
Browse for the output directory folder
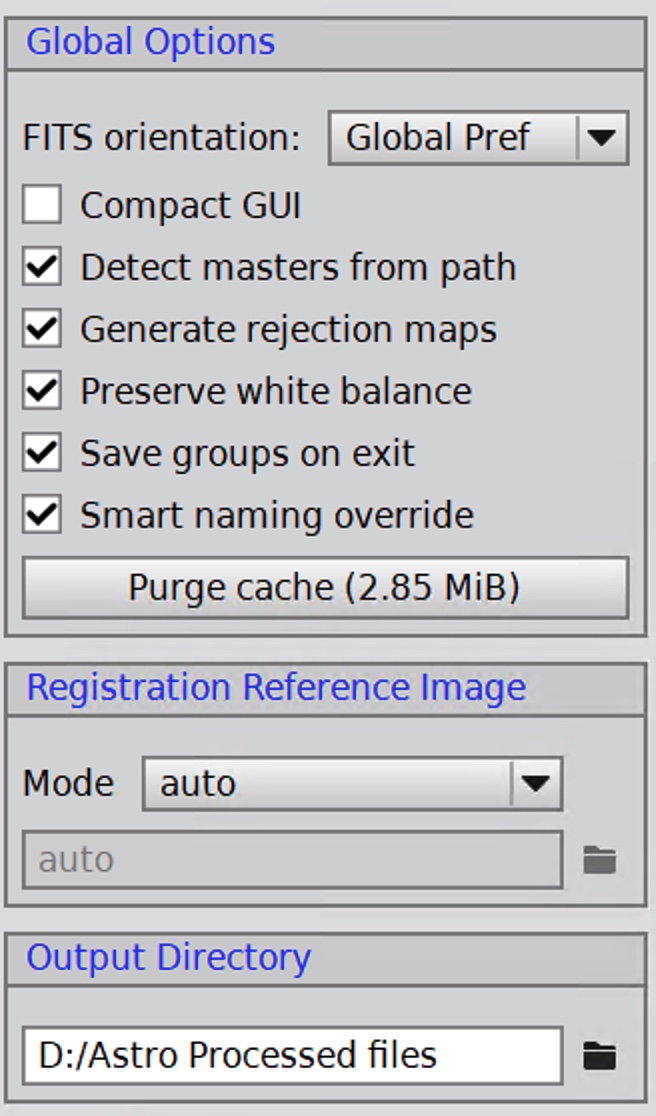tap(599, 1056)
